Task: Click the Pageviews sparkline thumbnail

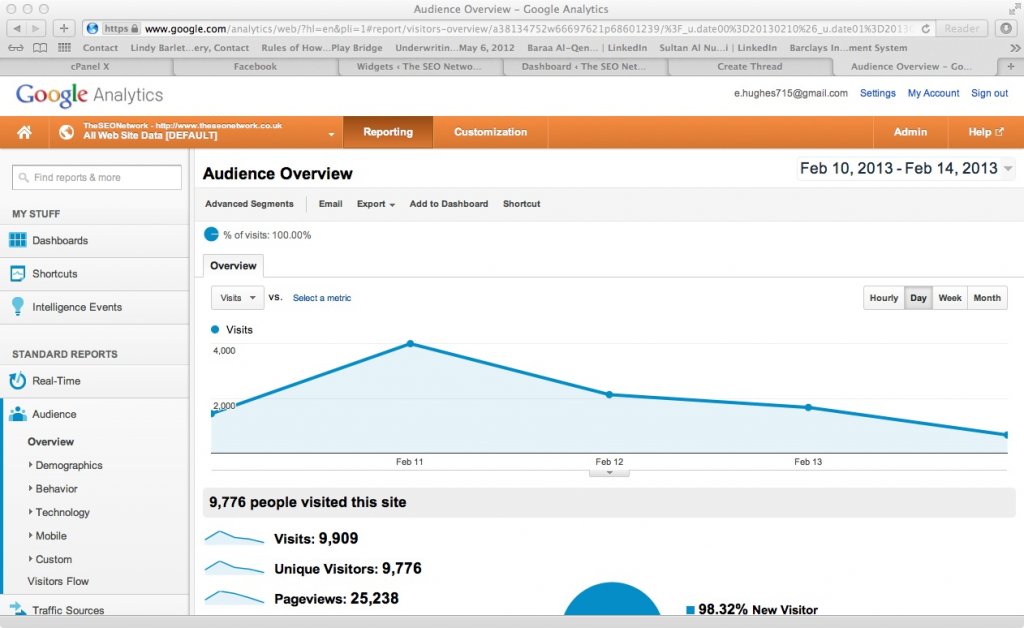Action: (x=234, y=598)
